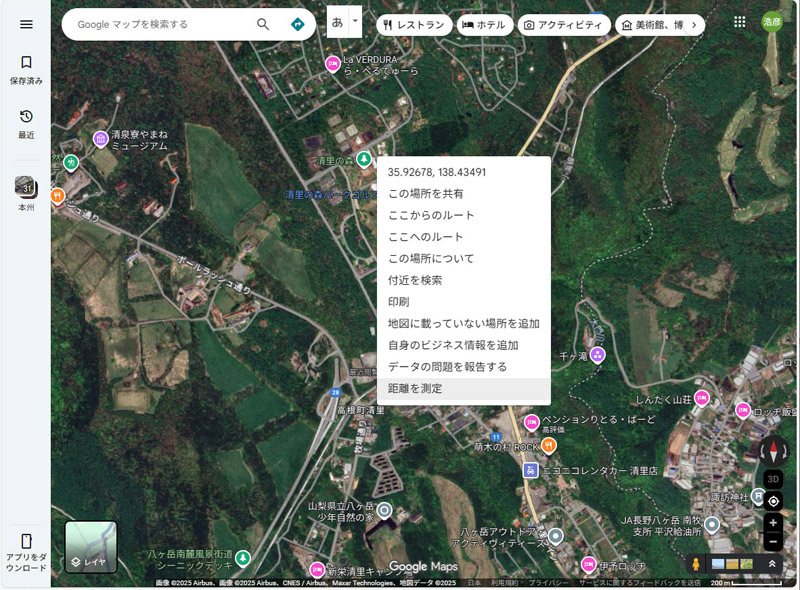Open the hamburger main menu icon
The width and height of the screenshot is (800, 590).
coord(25,23)
